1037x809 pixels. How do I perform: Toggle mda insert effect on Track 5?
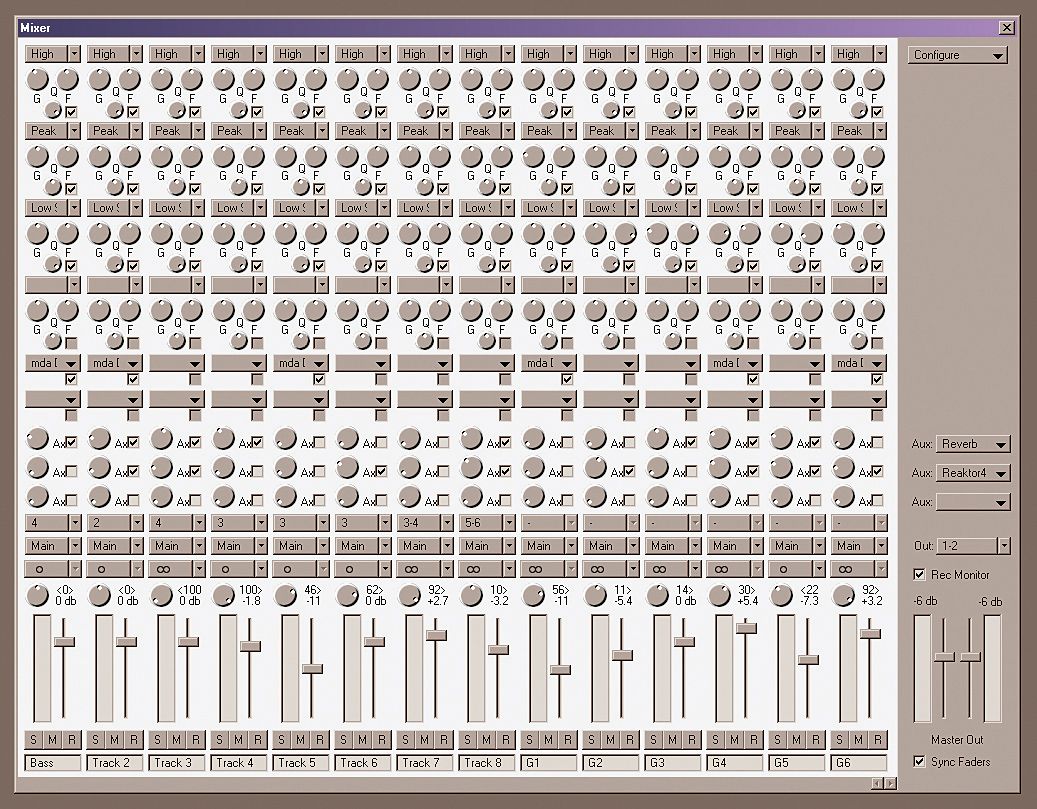point(319,379)
